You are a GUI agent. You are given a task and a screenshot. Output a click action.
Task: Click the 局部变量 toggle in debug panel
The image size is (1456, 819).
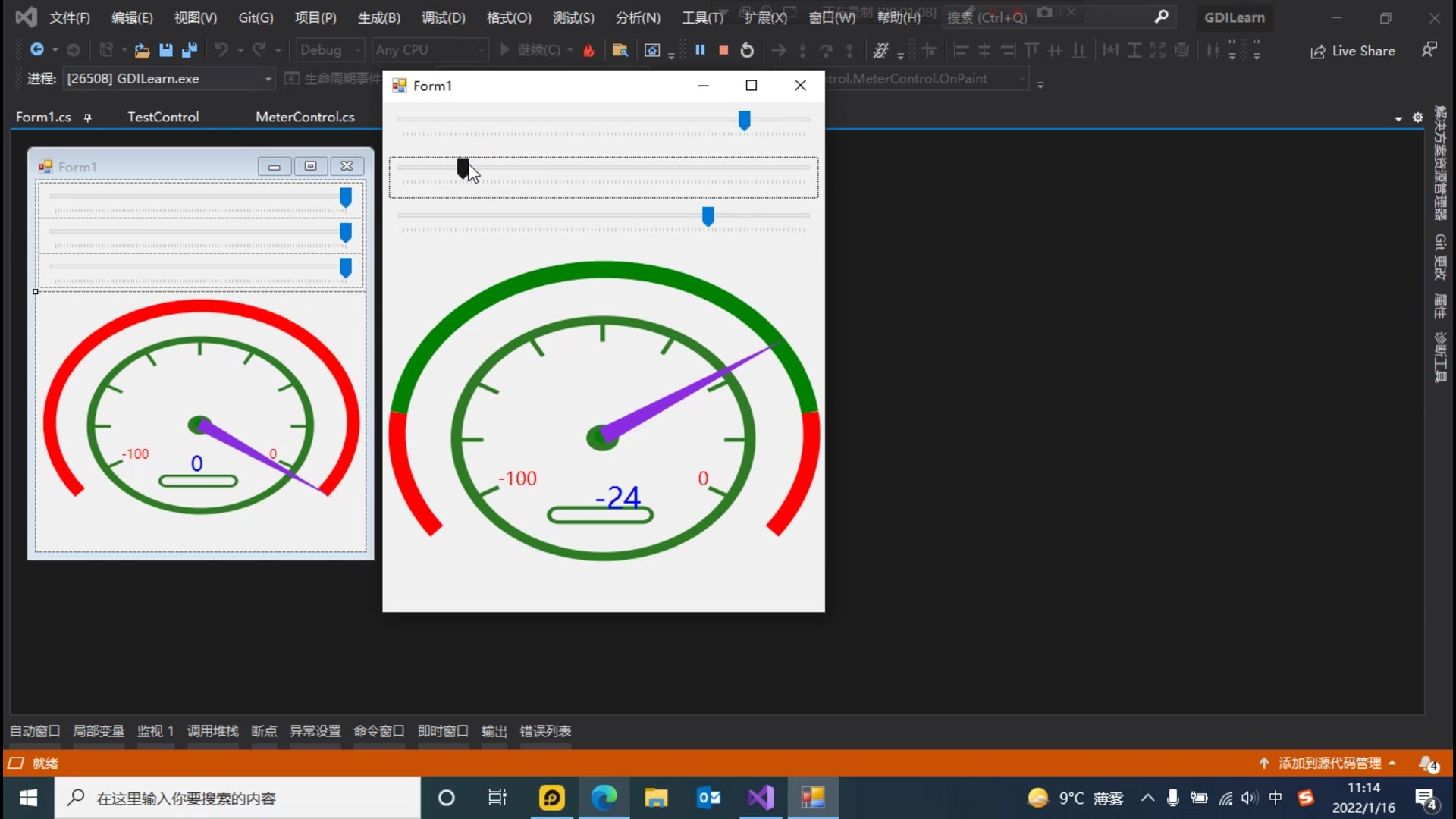pyautogui.click(x=98, y=731)
